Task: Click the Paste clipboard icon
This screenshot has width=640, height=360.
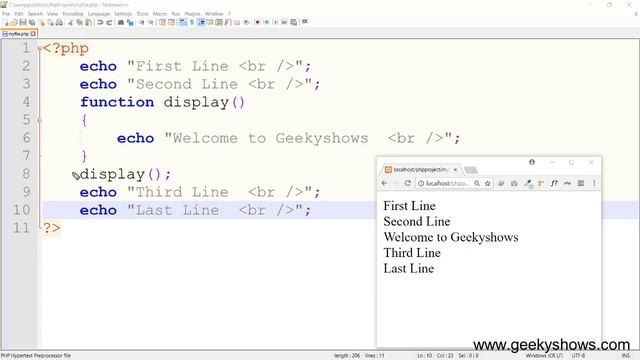Action: pos(88,22)
